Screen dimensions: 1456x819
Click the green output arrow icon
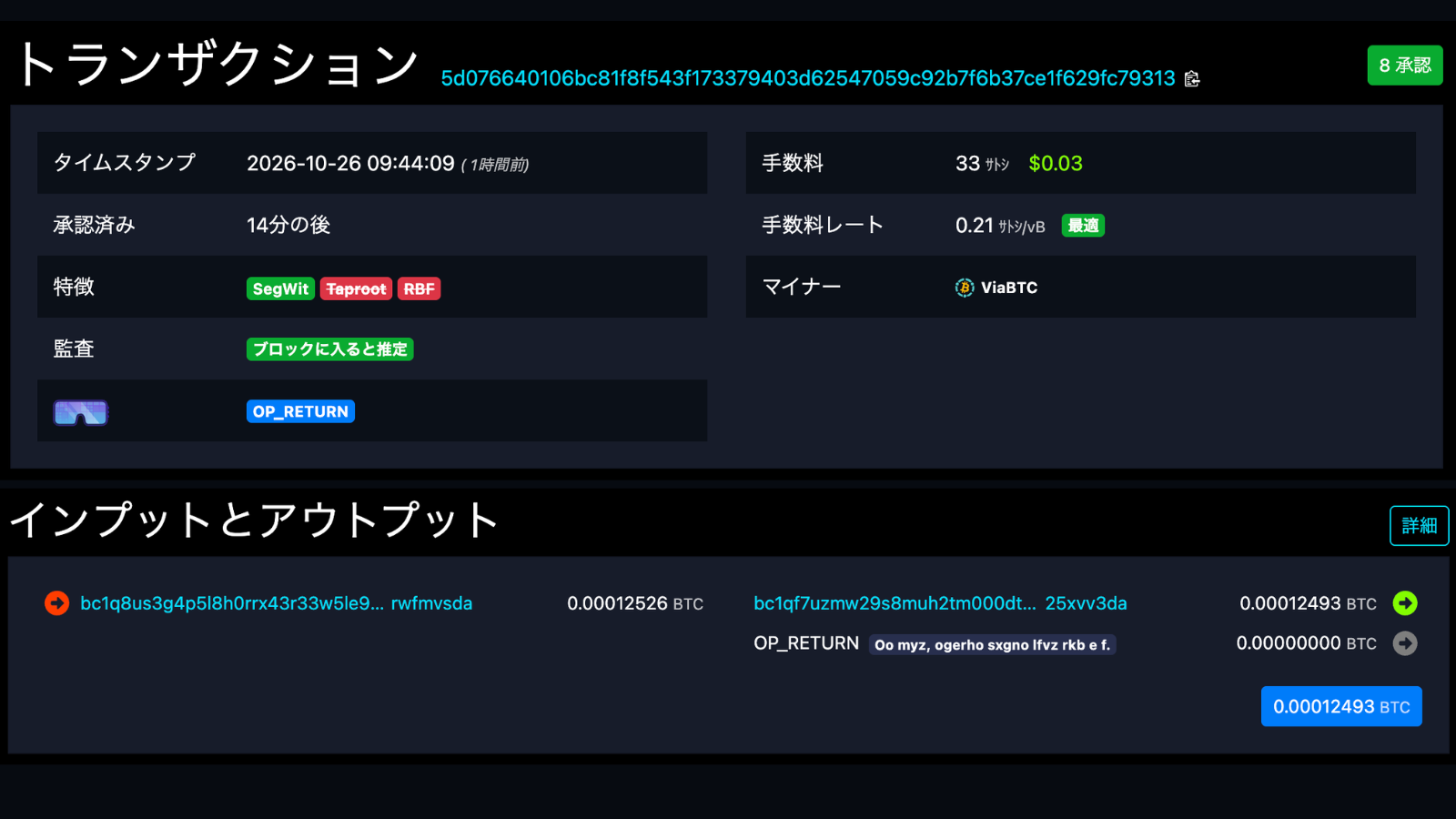pyautogui.click(x=1405, y=603)
